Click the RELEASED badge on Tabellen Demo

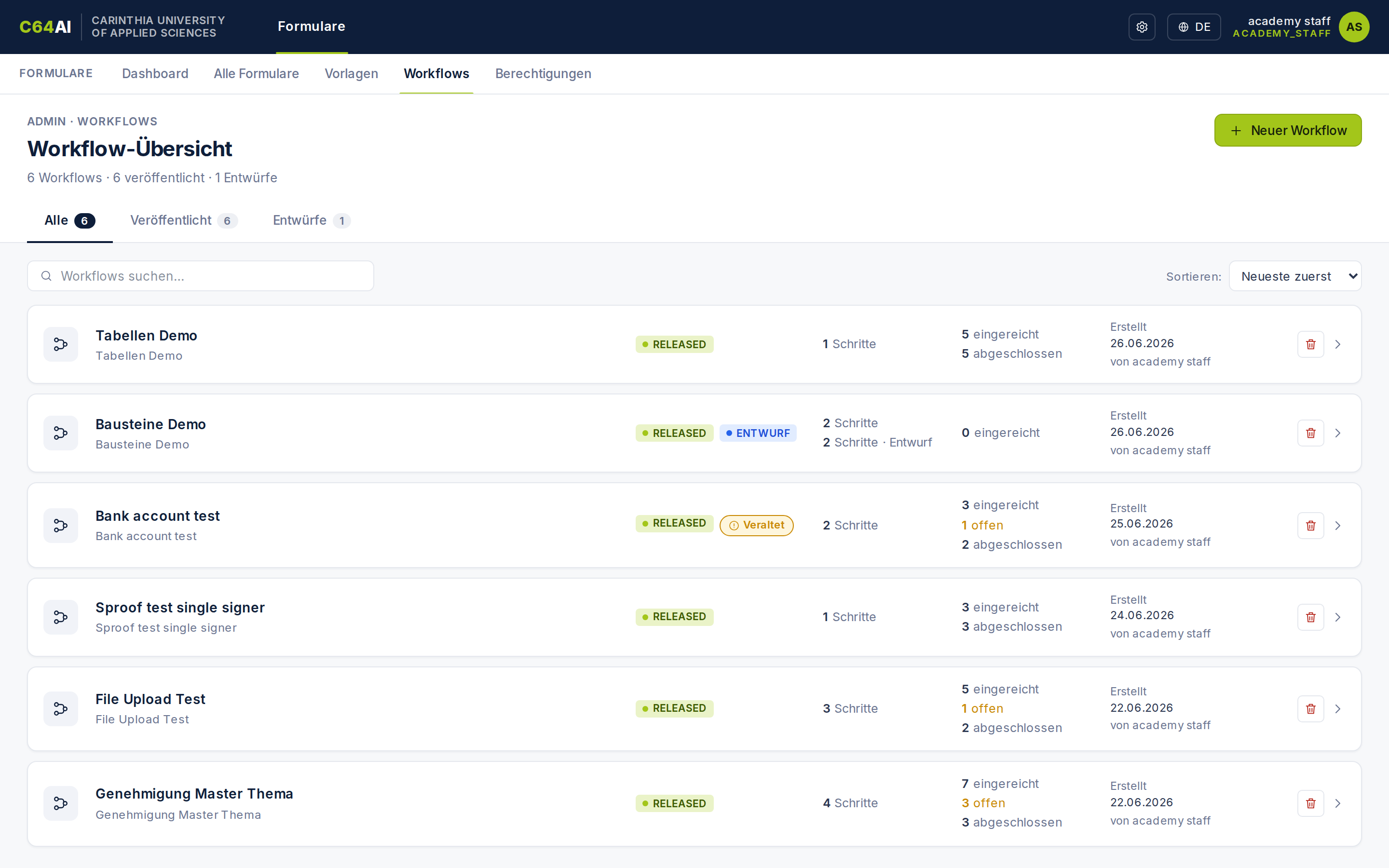(674, 344)
